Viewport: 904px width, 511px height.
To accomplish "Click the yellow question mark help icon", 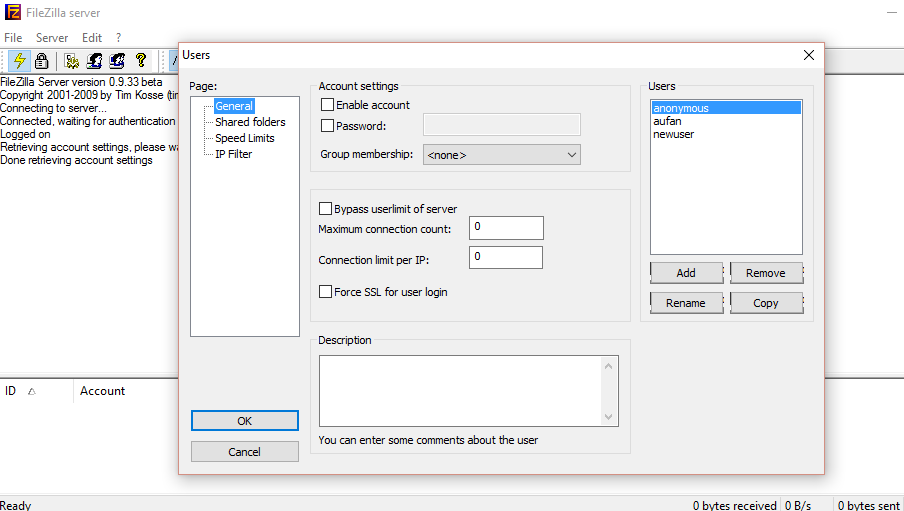I will (x=141, y=61).
